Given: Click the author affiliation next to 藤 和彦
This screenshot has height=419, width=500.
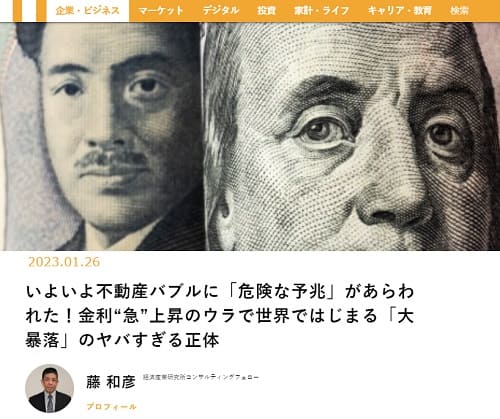Looking at the screenshot, I should click(x=201, y=377).
